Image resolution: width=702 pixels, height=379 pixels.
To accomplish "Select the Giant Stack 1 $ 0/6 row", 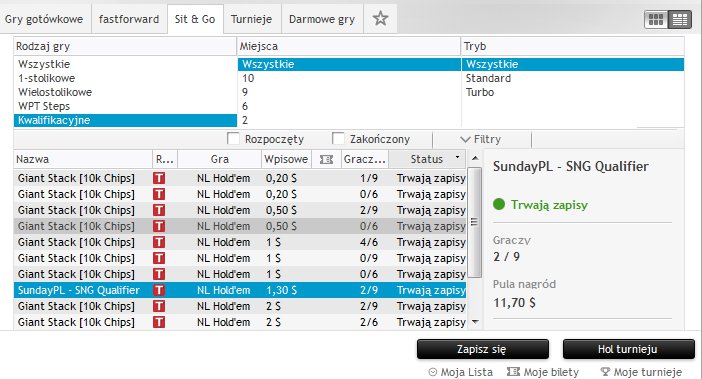I will click(x=240, y=274).
